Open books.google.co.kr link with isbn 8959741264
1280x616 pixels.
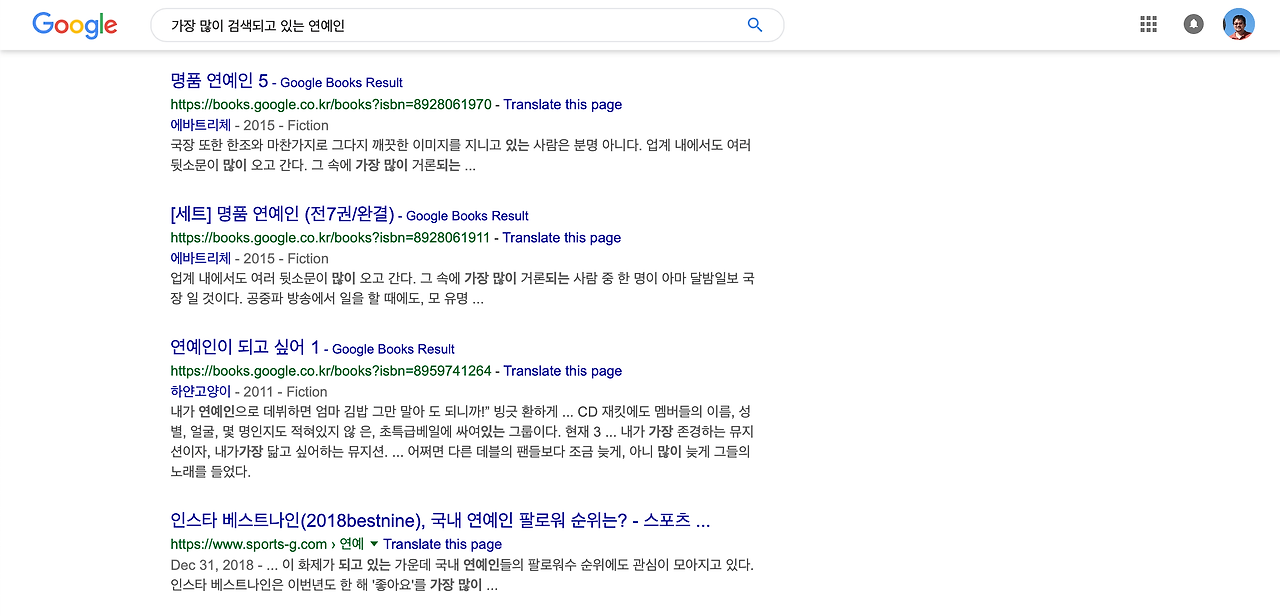(330, 371)
